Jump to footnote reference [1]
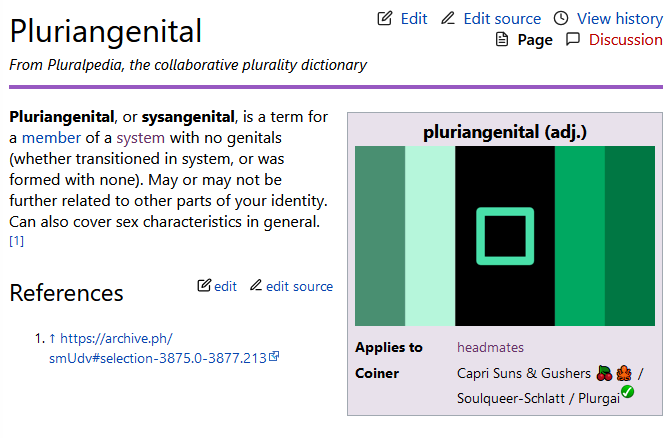671x438 pixels. click(x=16, y=241)
